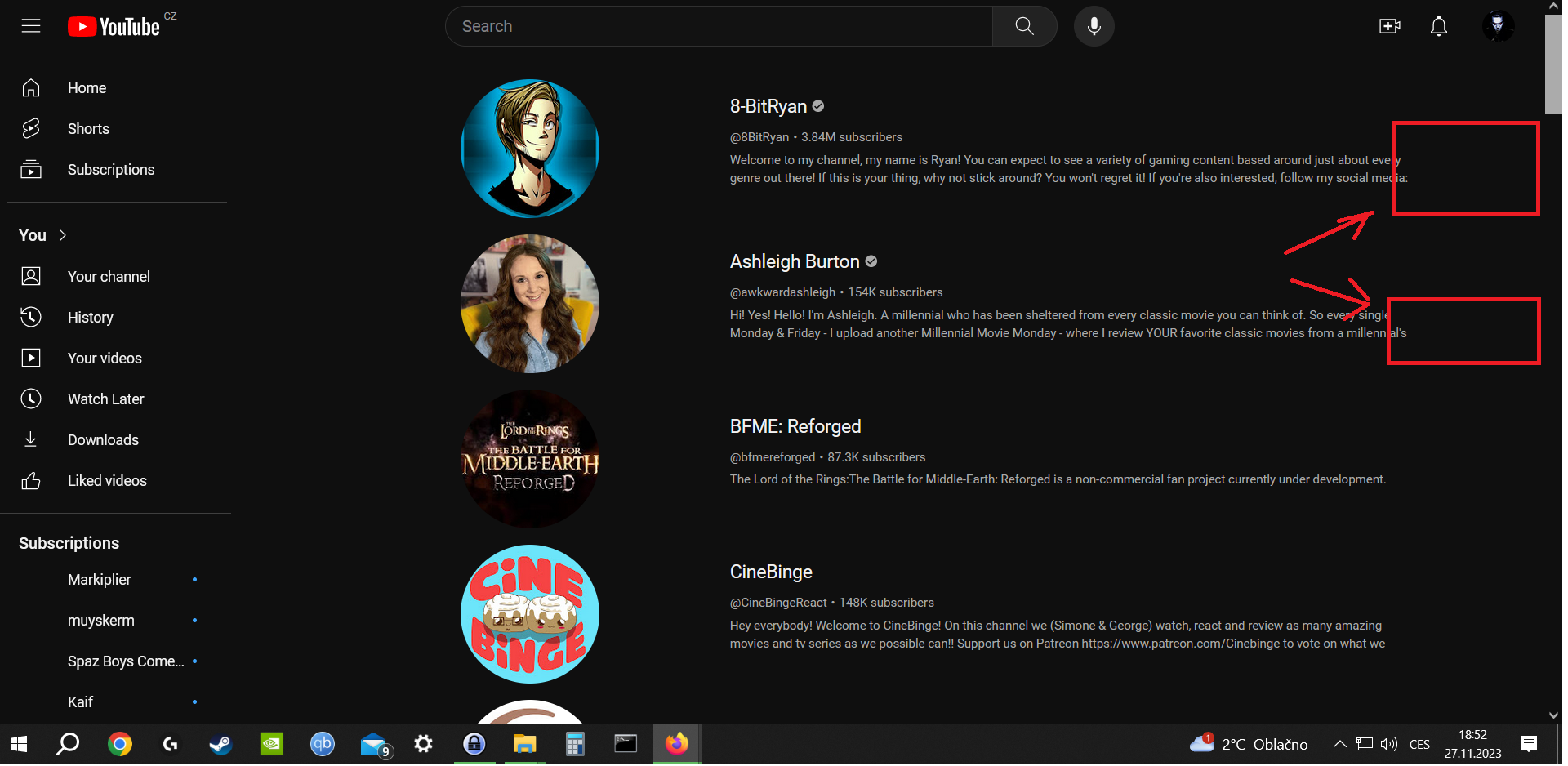Click the '@CineBingeReact' handle text
The image size is (1568, 766).
pos(778,603)
